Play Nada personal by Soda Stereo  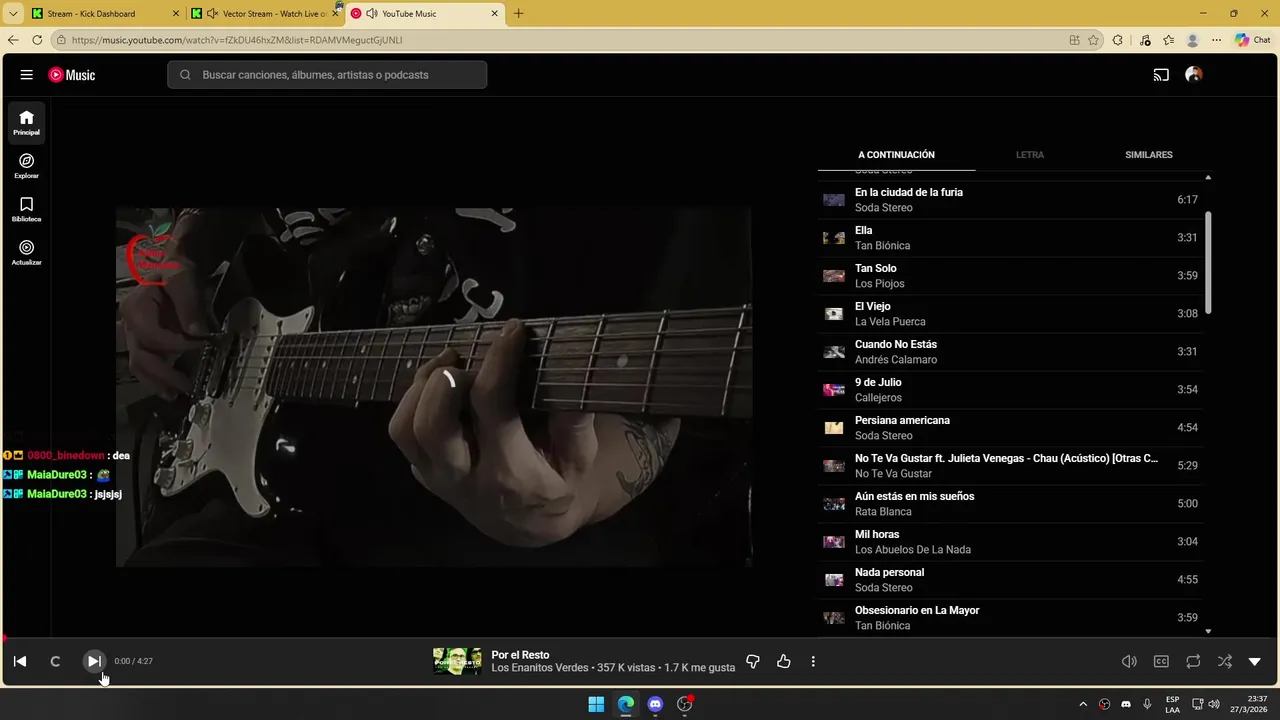[x=1010, y=580]
